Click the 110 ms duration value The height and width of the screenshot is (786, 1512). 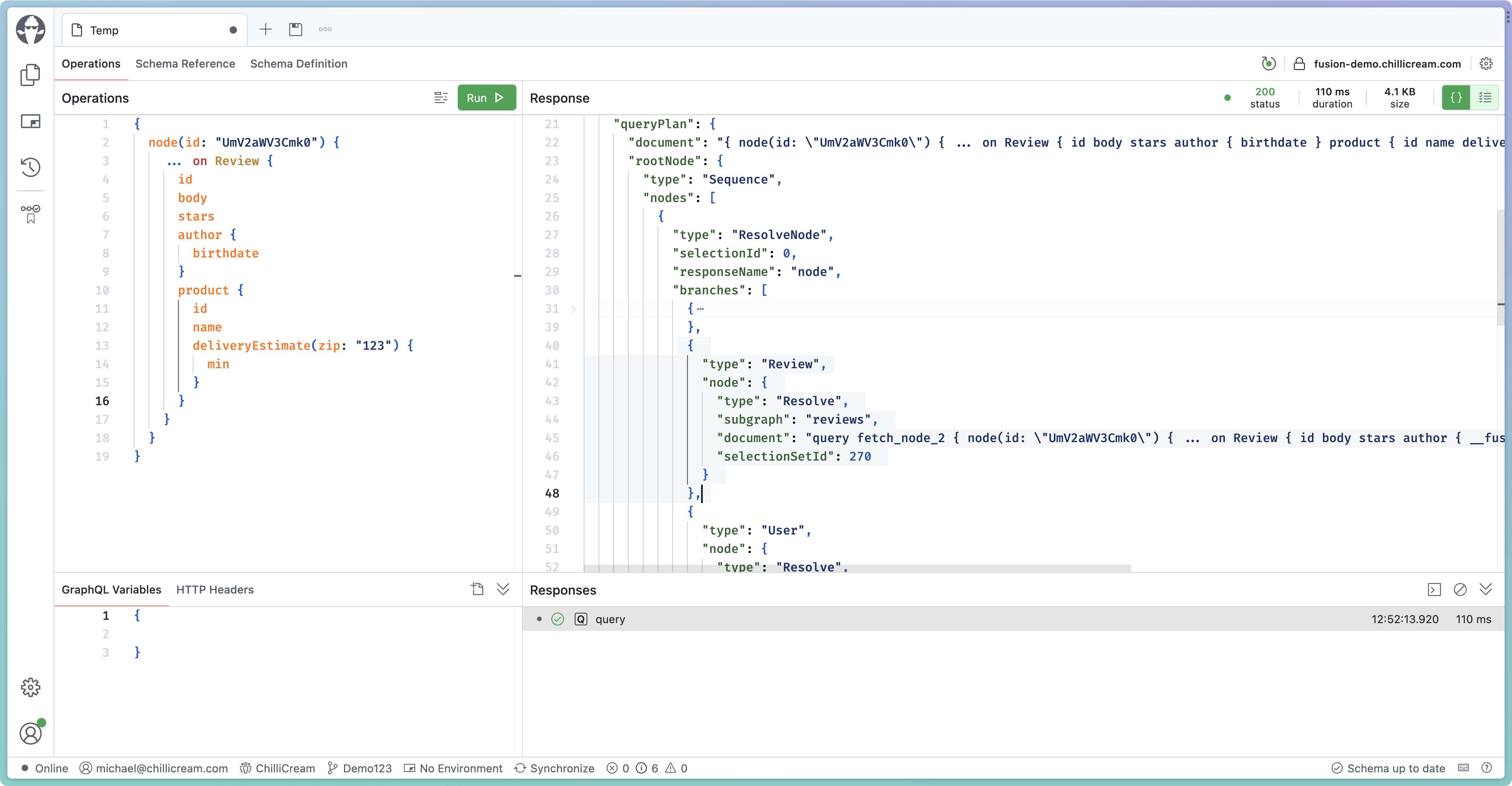point(1332,92)
